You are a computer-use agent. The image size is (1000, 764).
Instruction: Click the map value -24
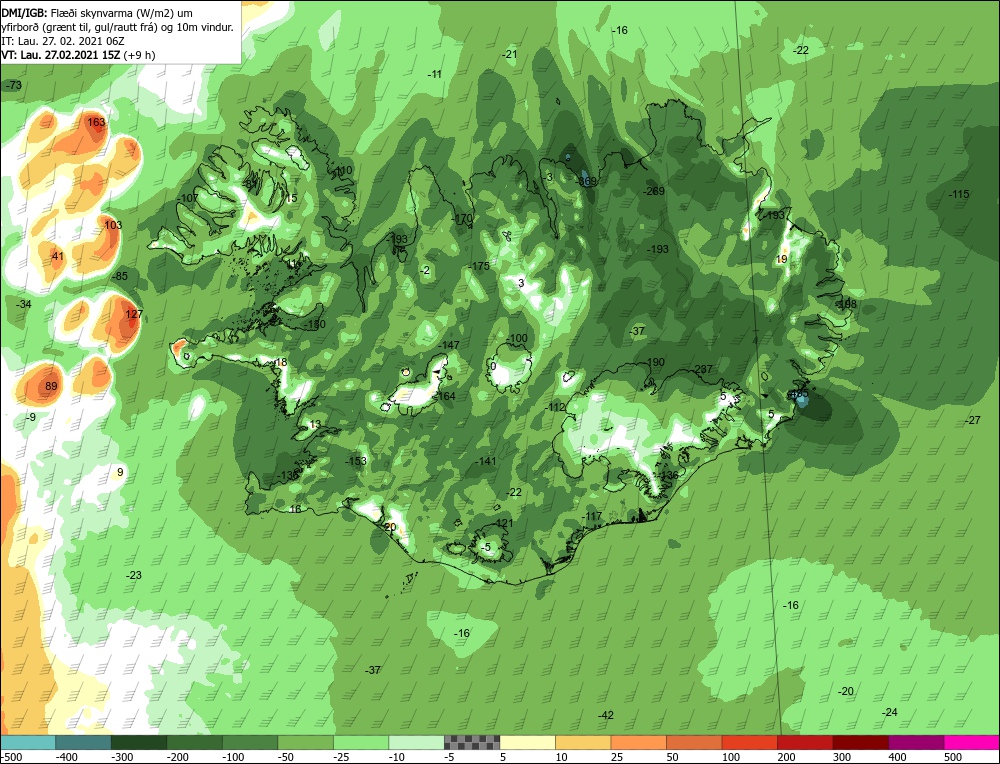pyautogui.click(x=889, y=712)
